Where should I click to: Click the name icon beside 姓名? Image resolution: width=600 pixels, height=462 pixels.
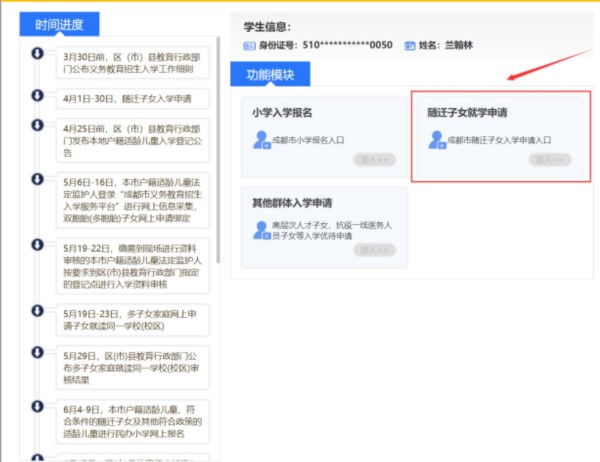410,46
